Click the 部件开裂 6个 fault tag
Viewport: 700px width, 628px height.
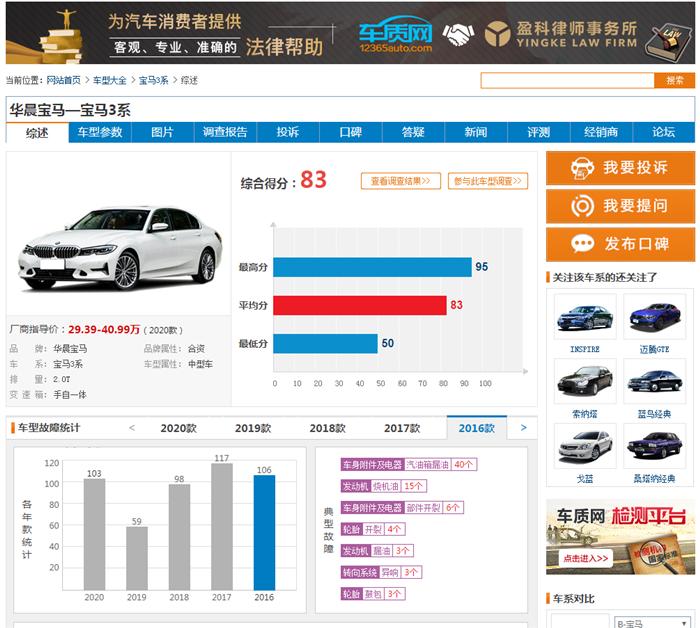coord(402,507)
